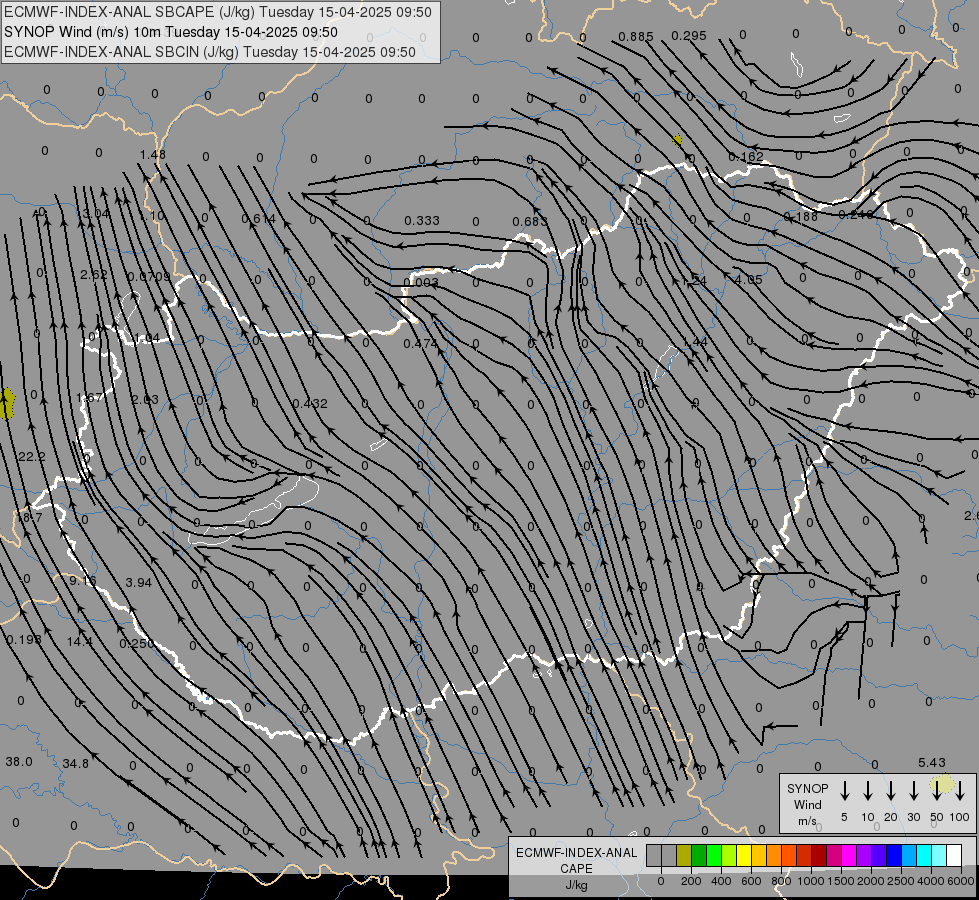Click the 14.4 value on the map
This screenshot has height=900, width=979.
coord(79,641)
